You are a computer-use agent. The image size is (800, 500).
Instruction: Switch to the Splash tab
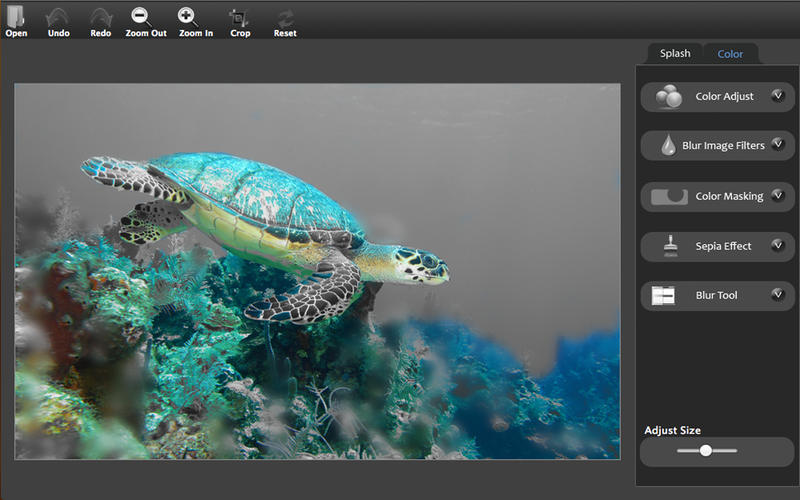pyautogui.click(x=675, y=53)
